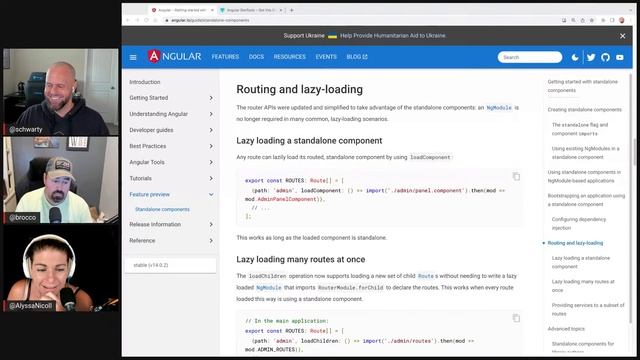The image size is (640, 360).
Task: Open the YouTube link icon
Action: (620, 58)
